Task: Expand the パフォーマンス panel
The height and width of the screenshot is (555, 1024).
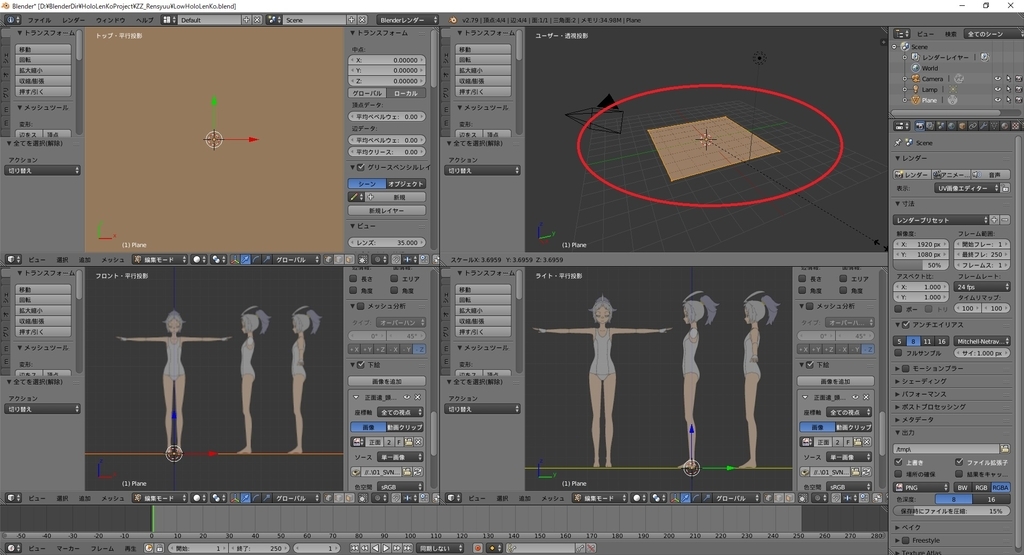Action: tap(924, 394)
